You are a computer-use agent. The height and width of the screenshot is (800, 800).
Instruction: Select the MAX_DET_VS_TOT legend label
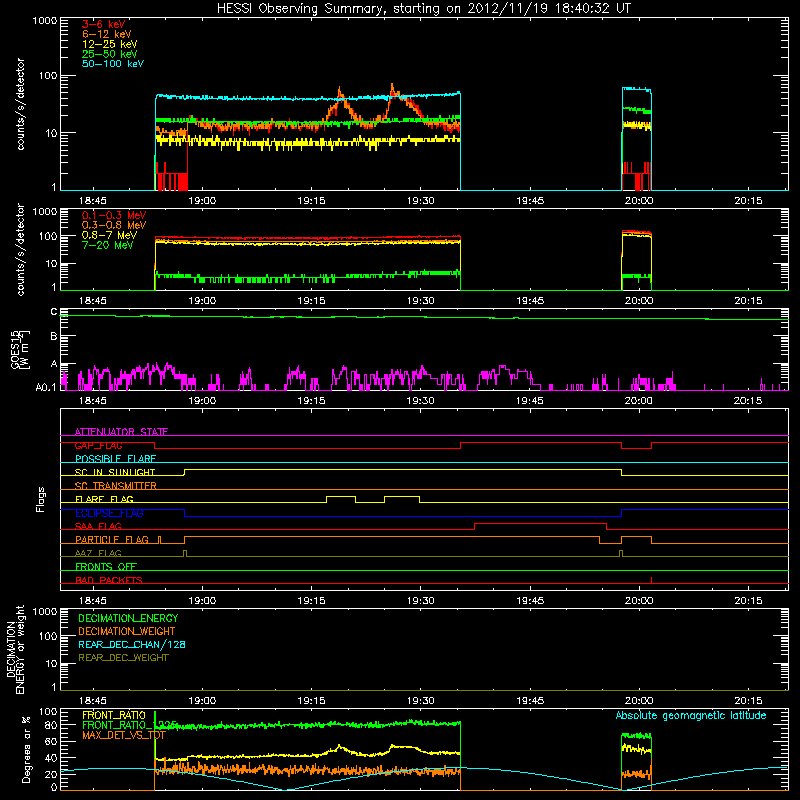(124, 735)
